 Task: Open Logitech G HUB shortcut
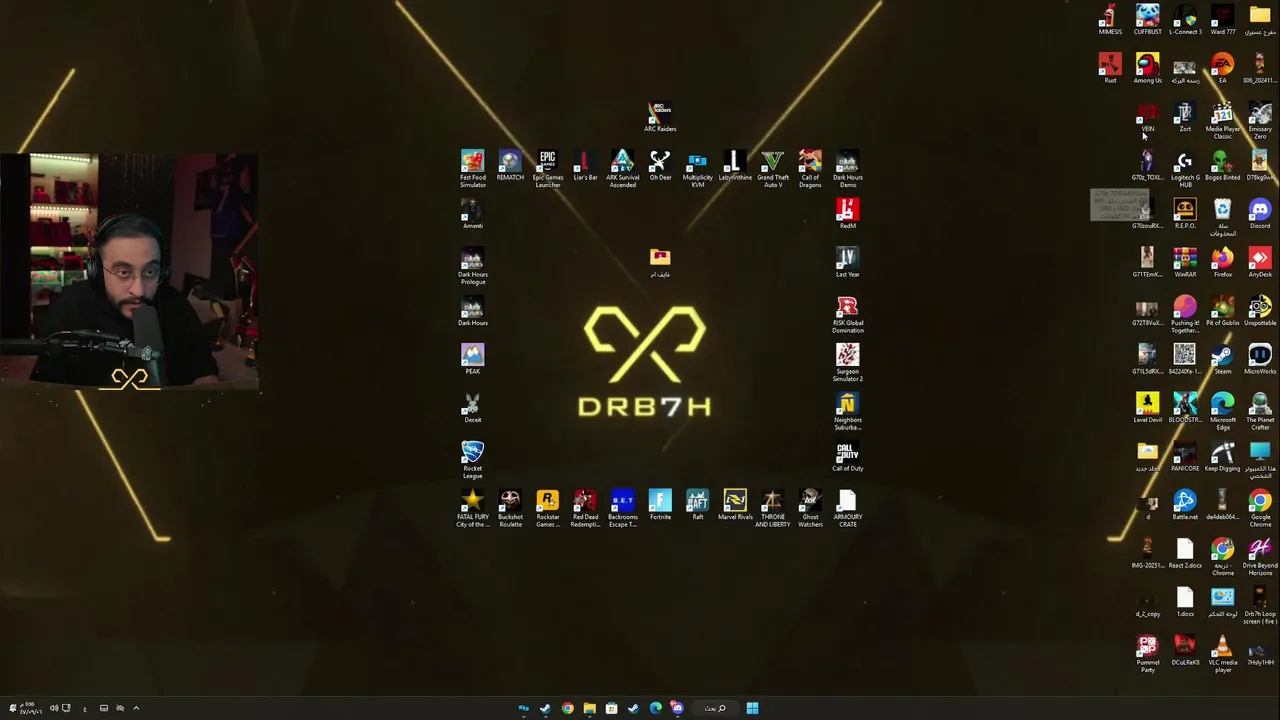(1185, 170)
